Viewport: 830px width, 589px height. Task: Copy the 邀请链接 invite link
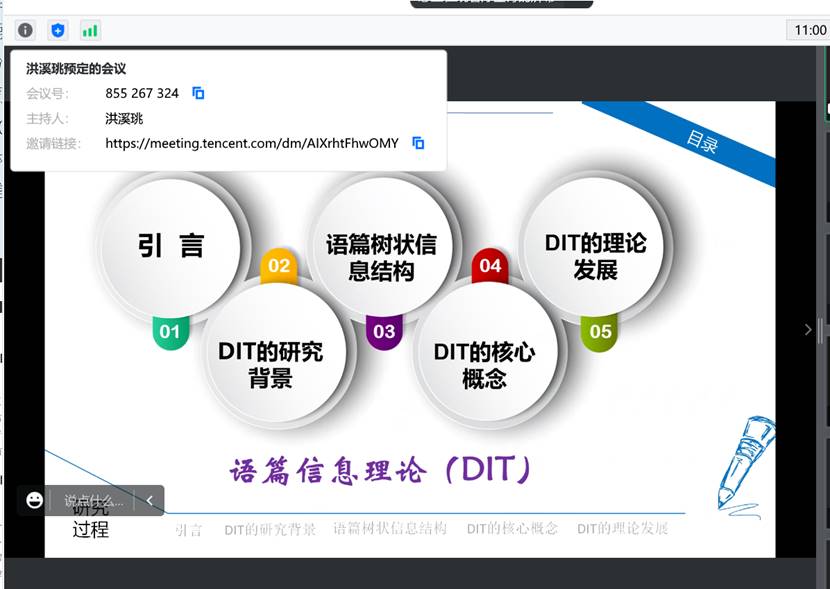coord(418,142)
